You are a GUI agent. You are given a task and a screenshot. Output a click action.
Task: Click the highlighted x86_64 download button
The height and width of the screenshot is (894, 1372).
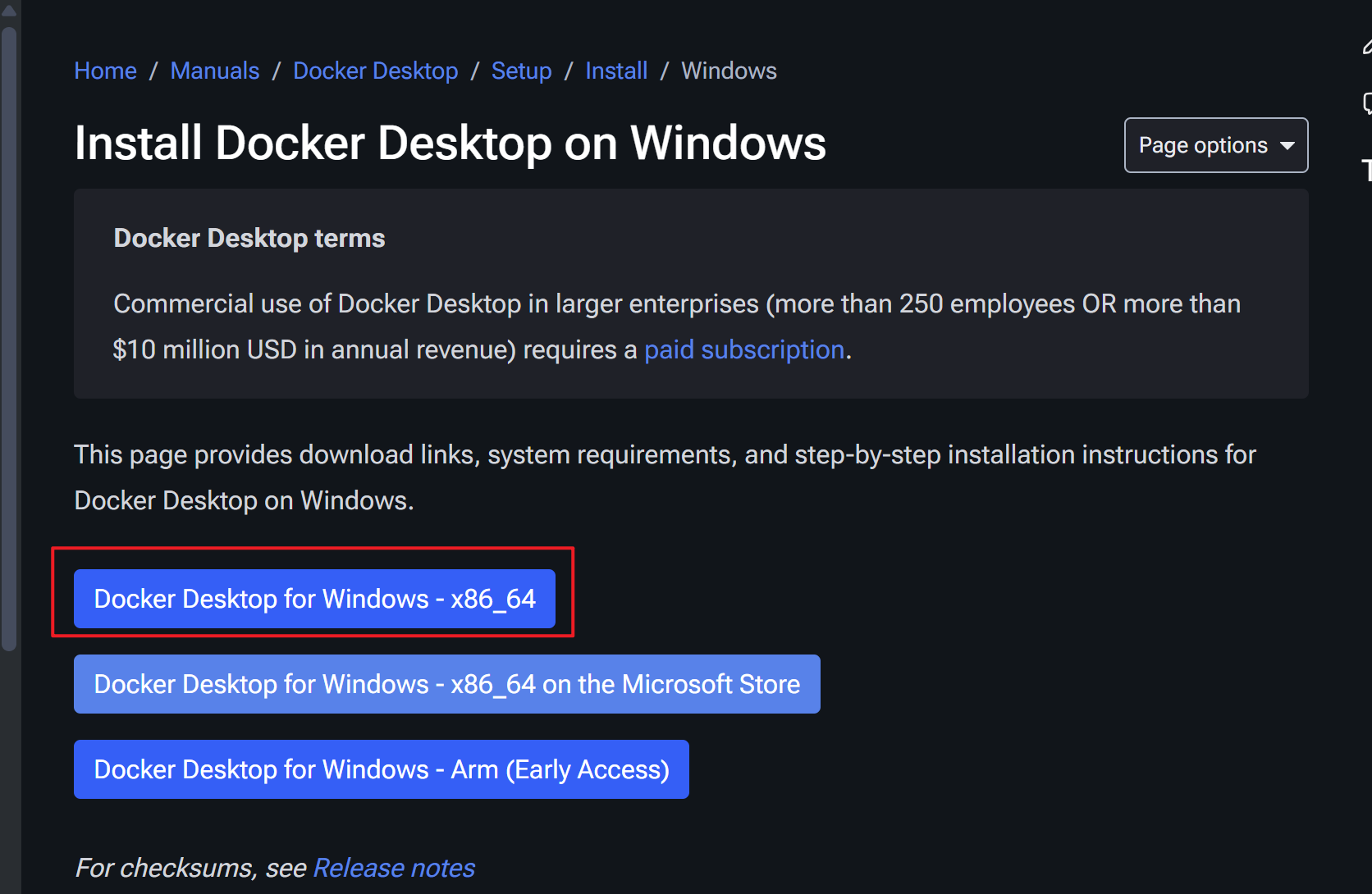(x=314, y=598)
